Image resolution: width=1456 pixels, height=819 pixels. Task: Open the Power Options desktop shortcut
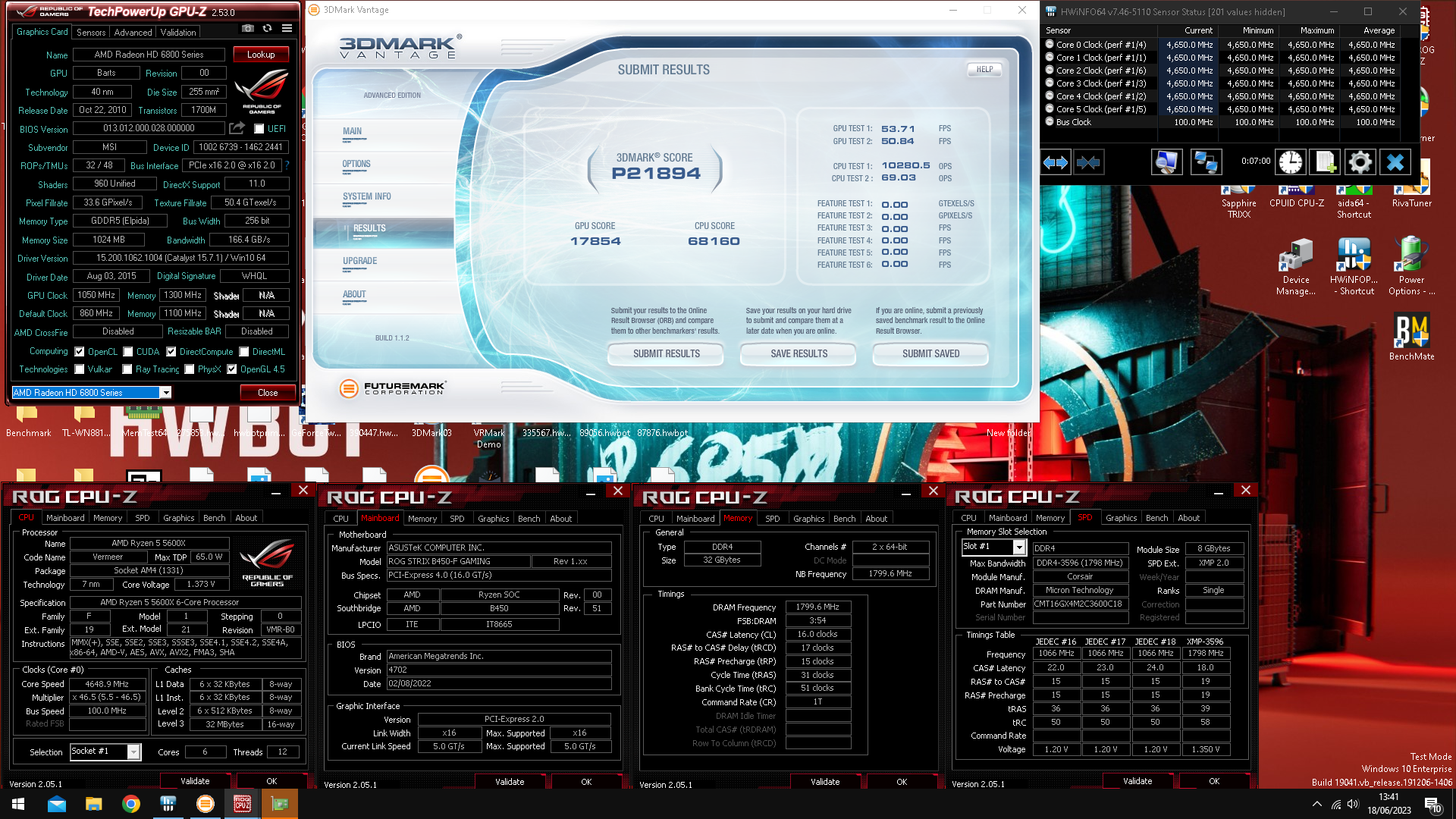(x=1411, y=266)
